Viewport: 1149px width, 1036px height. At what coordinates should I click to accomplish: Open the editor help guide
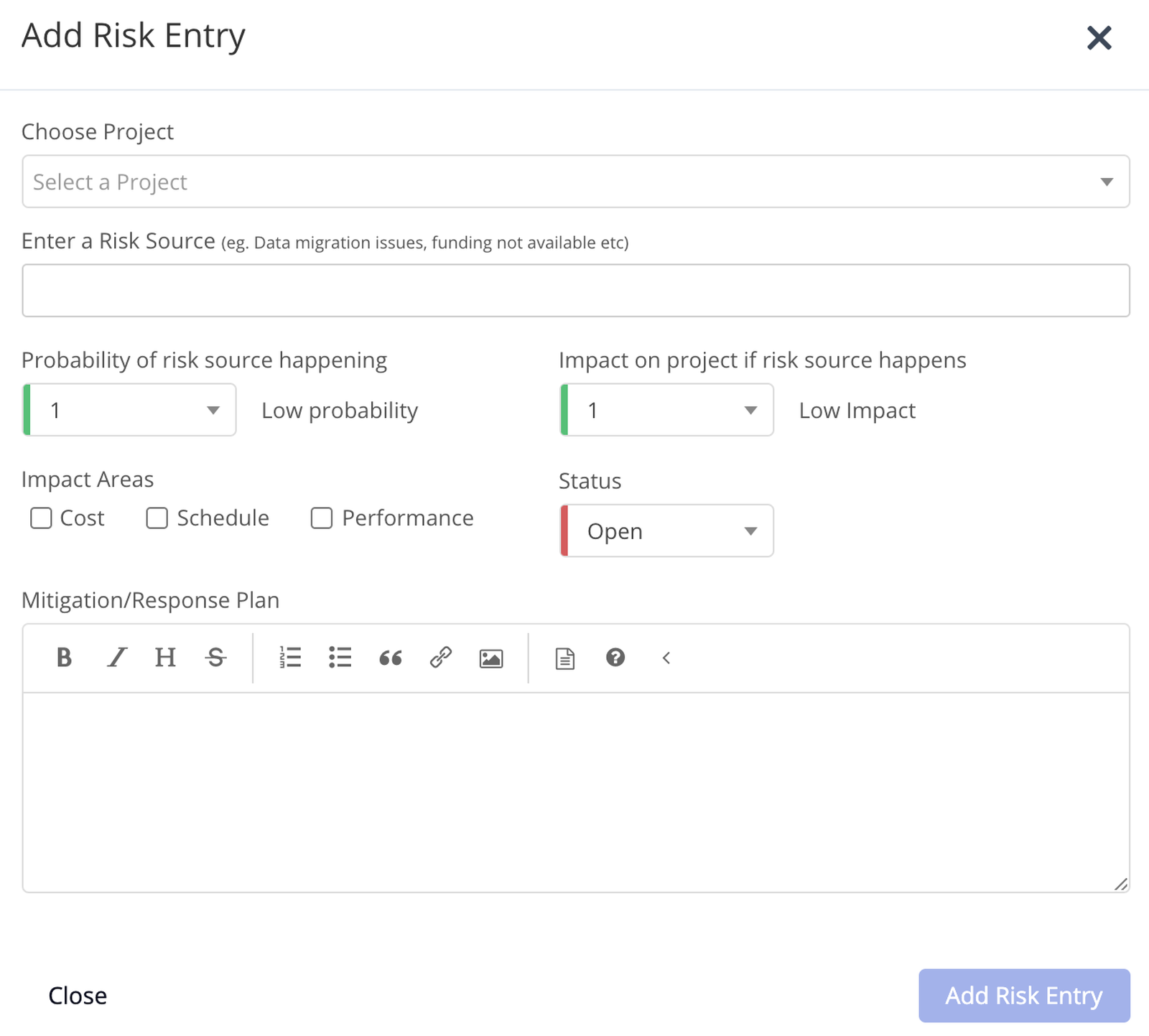click(x=615, y=658)
